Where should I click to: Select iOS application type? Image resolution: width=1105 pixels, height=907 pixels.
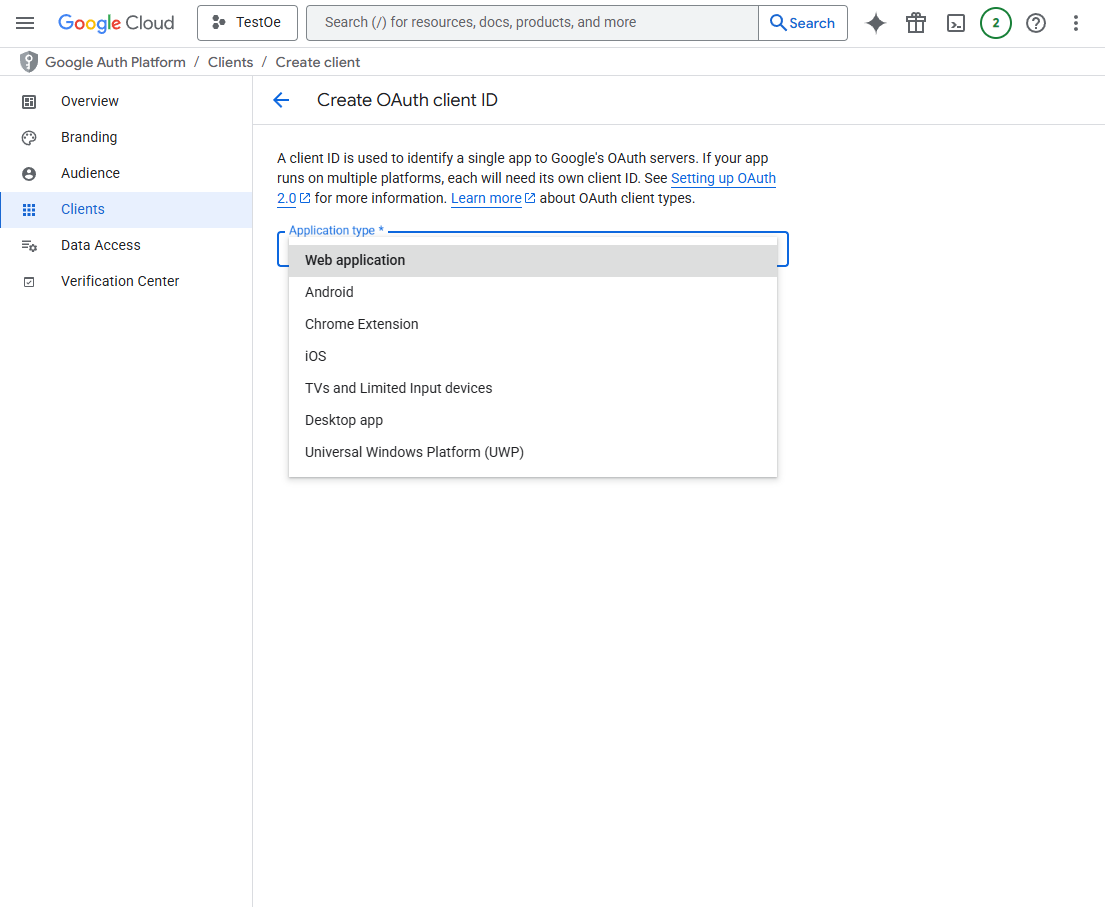click(533, 356)
